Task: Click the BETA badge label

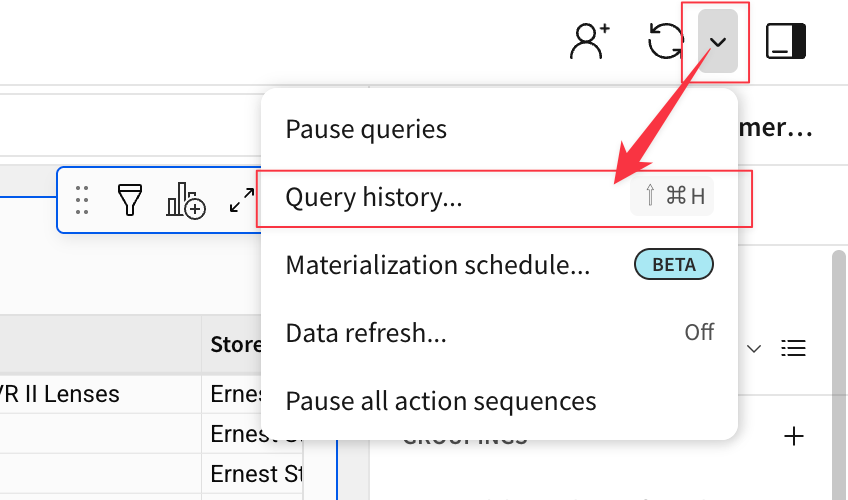Action: [x=673, y=265]
